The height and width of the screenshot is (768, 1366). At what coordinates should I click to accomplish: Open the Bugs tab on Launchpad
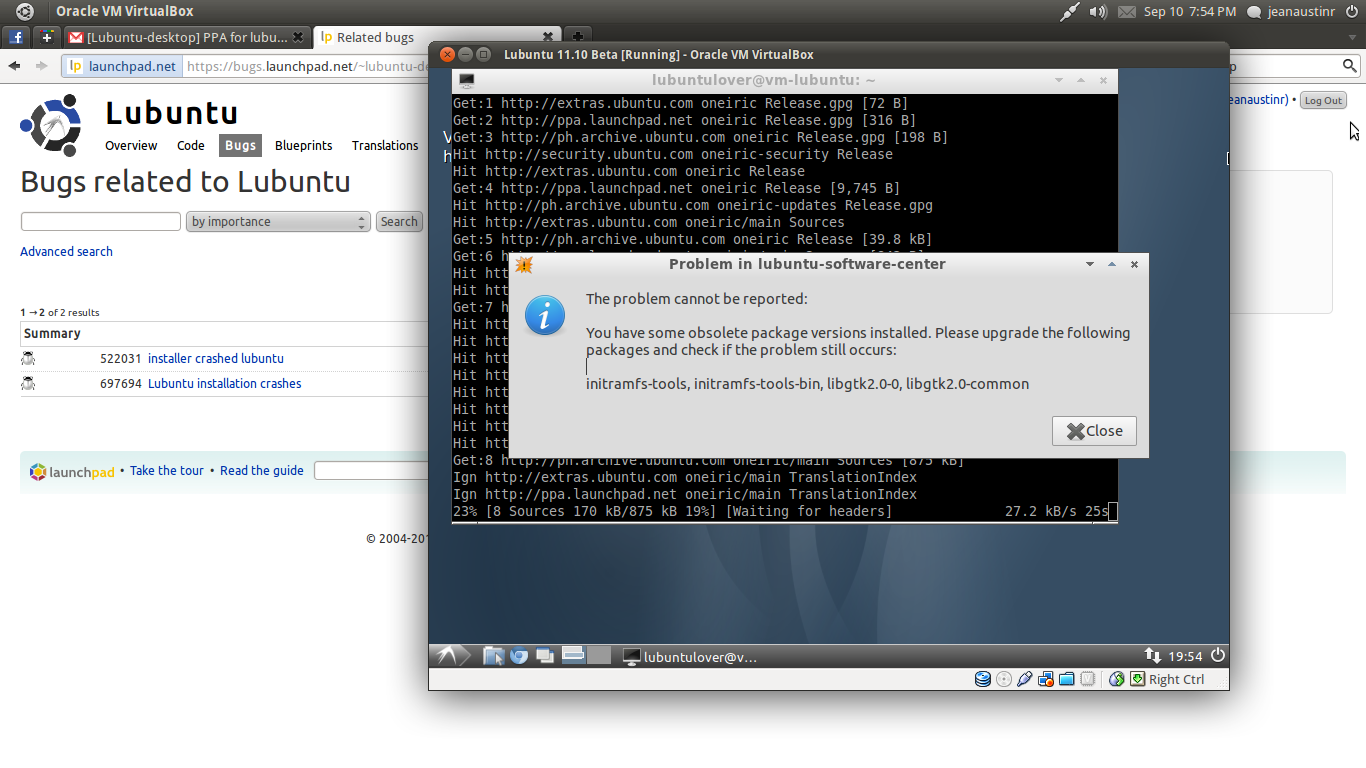coord(240,145)
